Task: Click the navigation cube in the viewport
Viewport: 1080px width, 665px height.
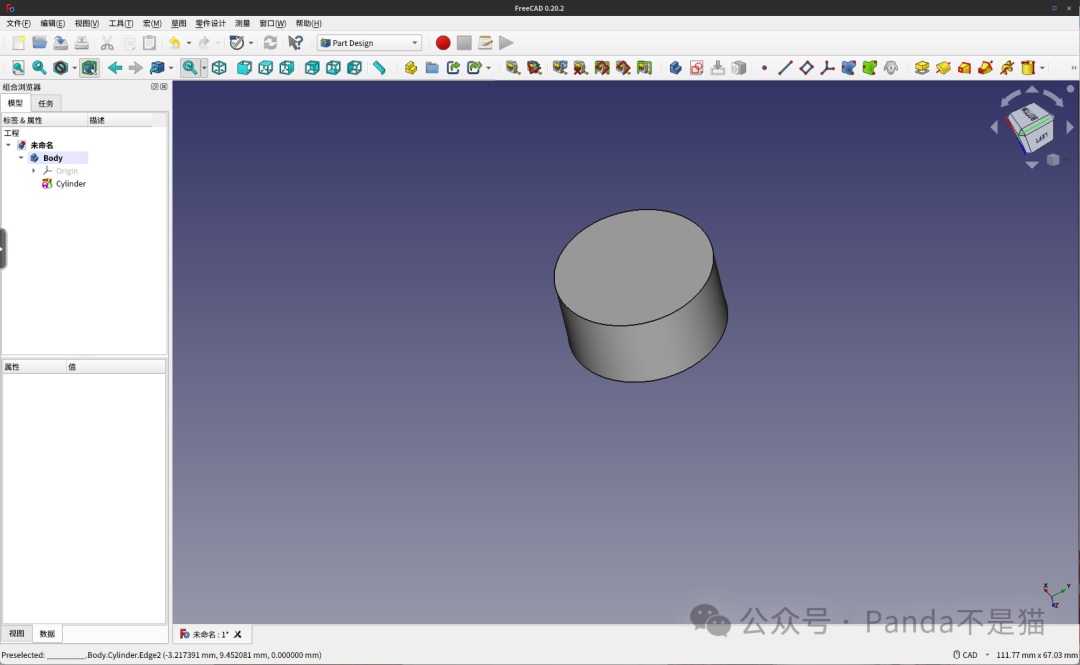Action: 1030,127
